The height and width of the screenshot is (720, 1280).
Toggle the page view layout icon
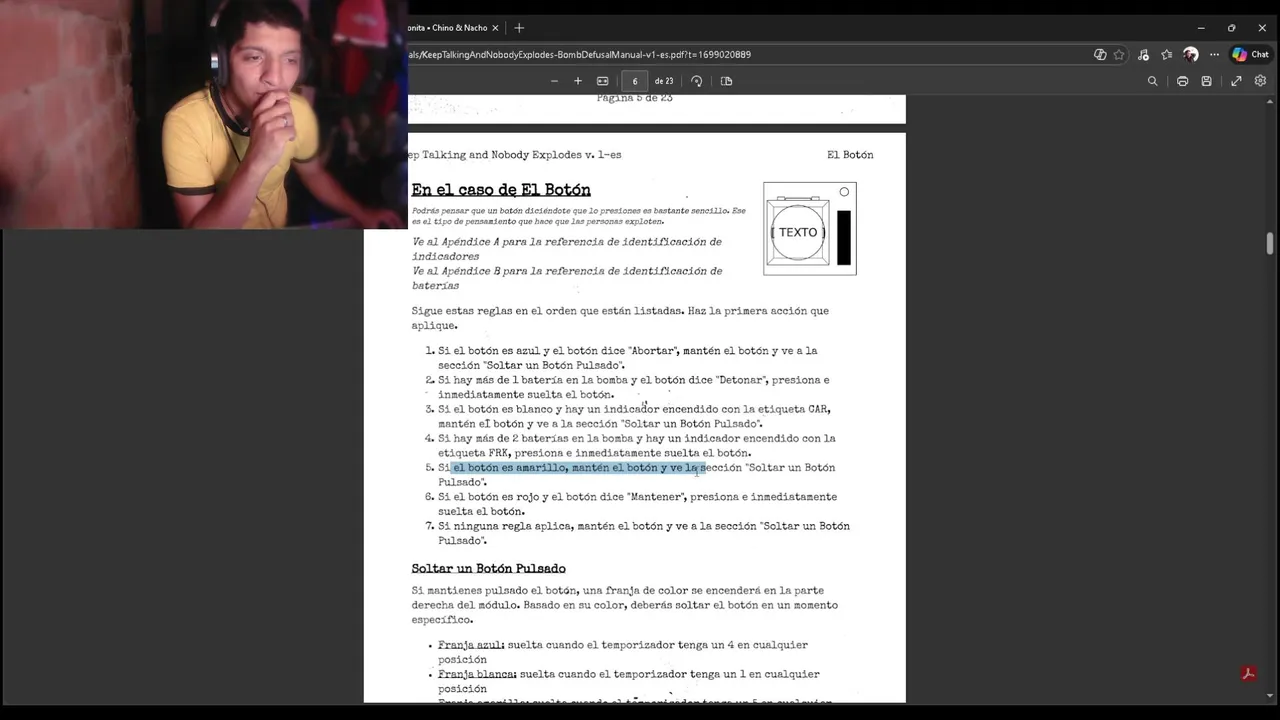(x=726, y=81)
